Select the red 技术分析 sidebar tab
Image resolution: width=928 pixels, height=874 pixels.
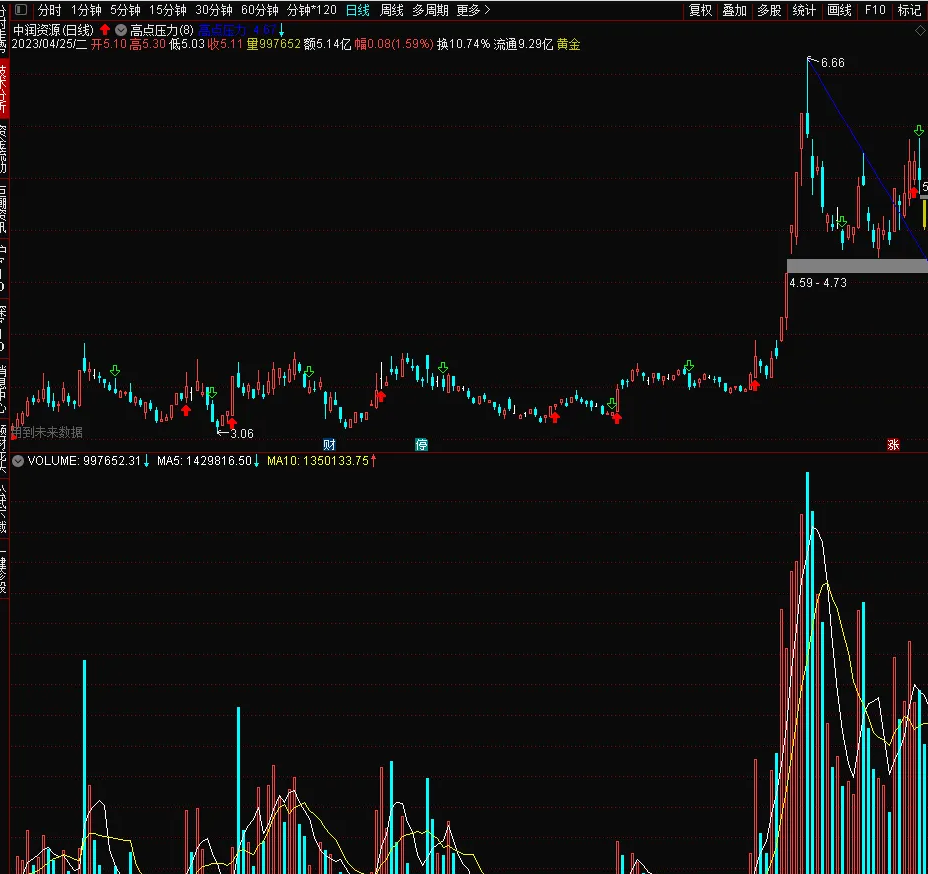click(4, 87)
